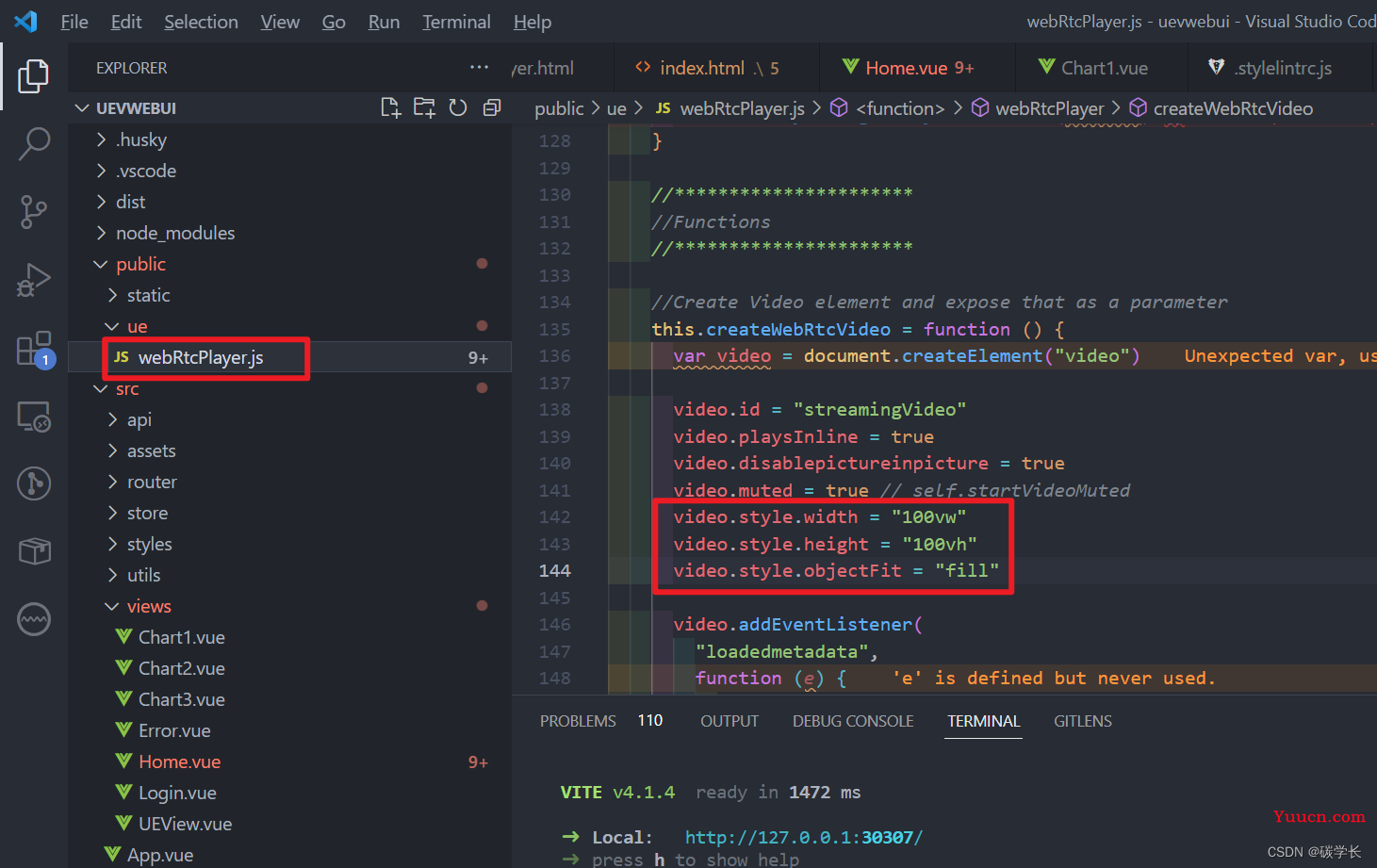Show the DEBUG CONSOLE panel tab
The height and width of the screenshot is (868, 1377).
click(x=853, y=721)
